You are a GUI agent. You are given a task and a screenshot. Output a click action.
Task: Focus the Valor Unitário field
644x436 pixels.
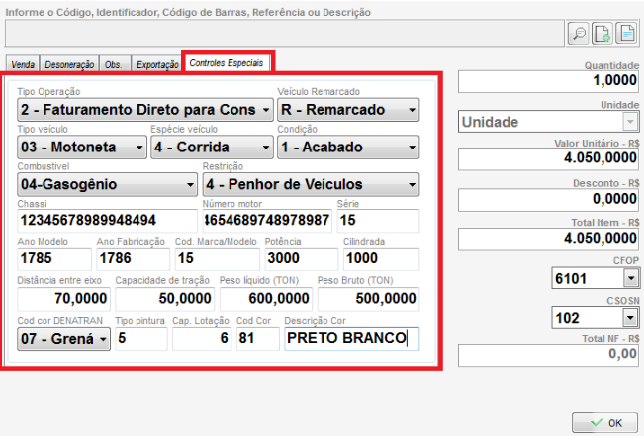(x=547, y=159)
